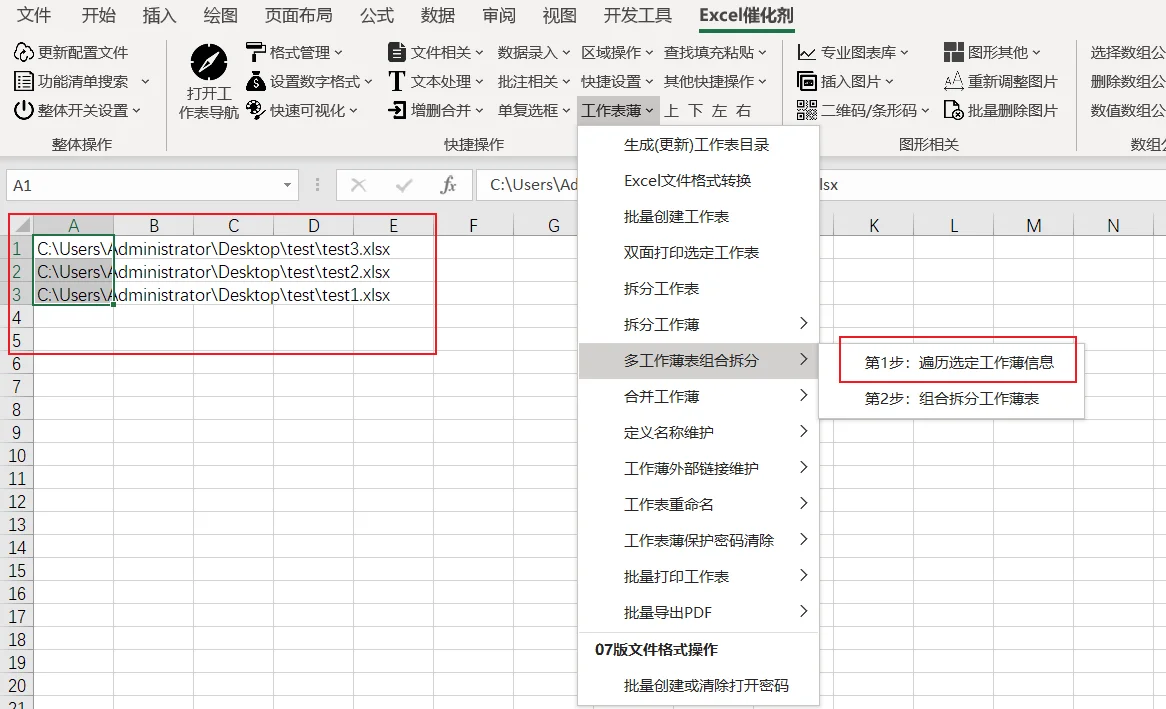Expand the 数据录入 dropdown
1166x709 pixels.
(x=533, y=52)
